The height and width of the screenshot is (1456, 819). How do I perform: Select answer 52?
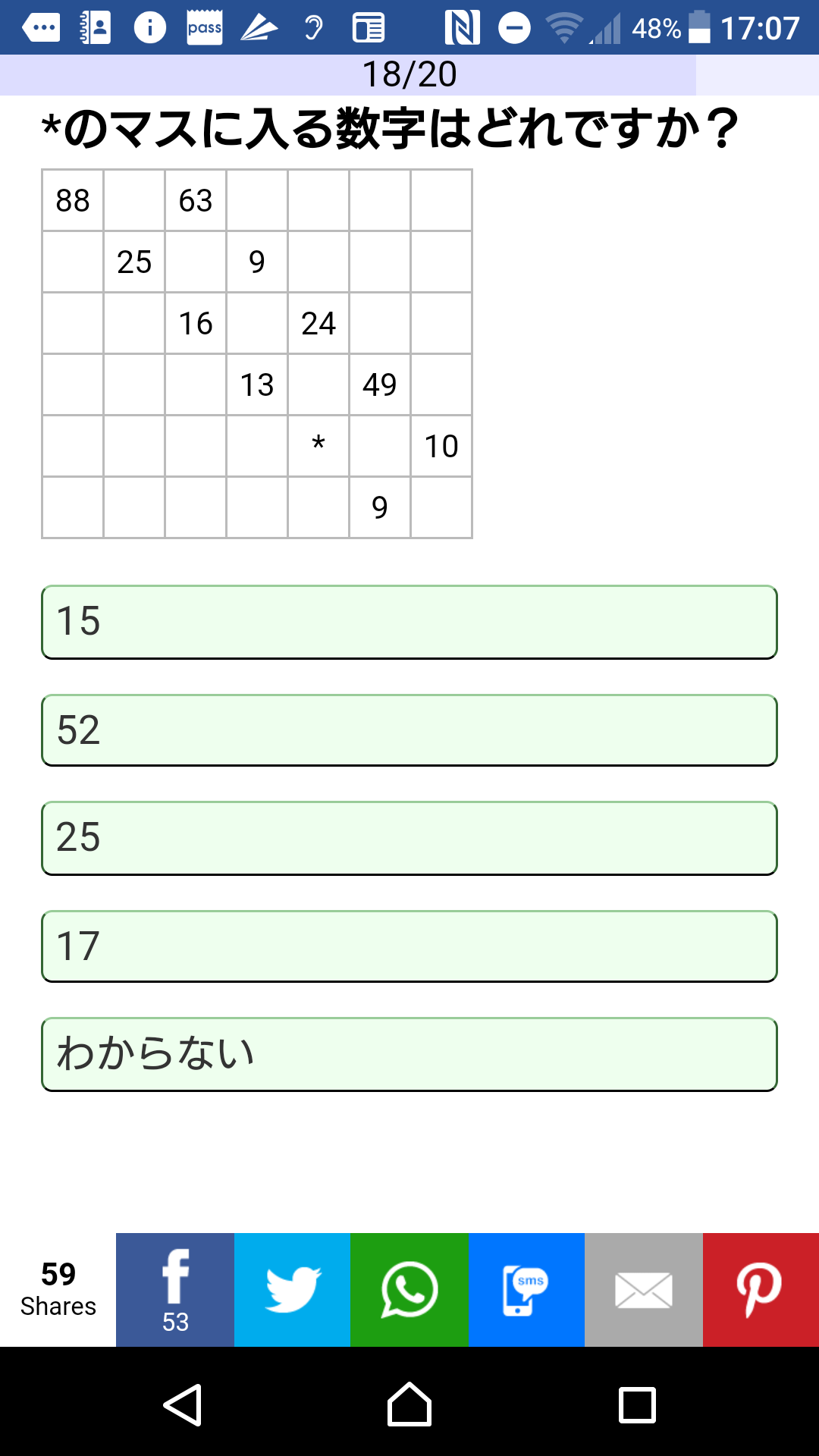tap(409, 730)
